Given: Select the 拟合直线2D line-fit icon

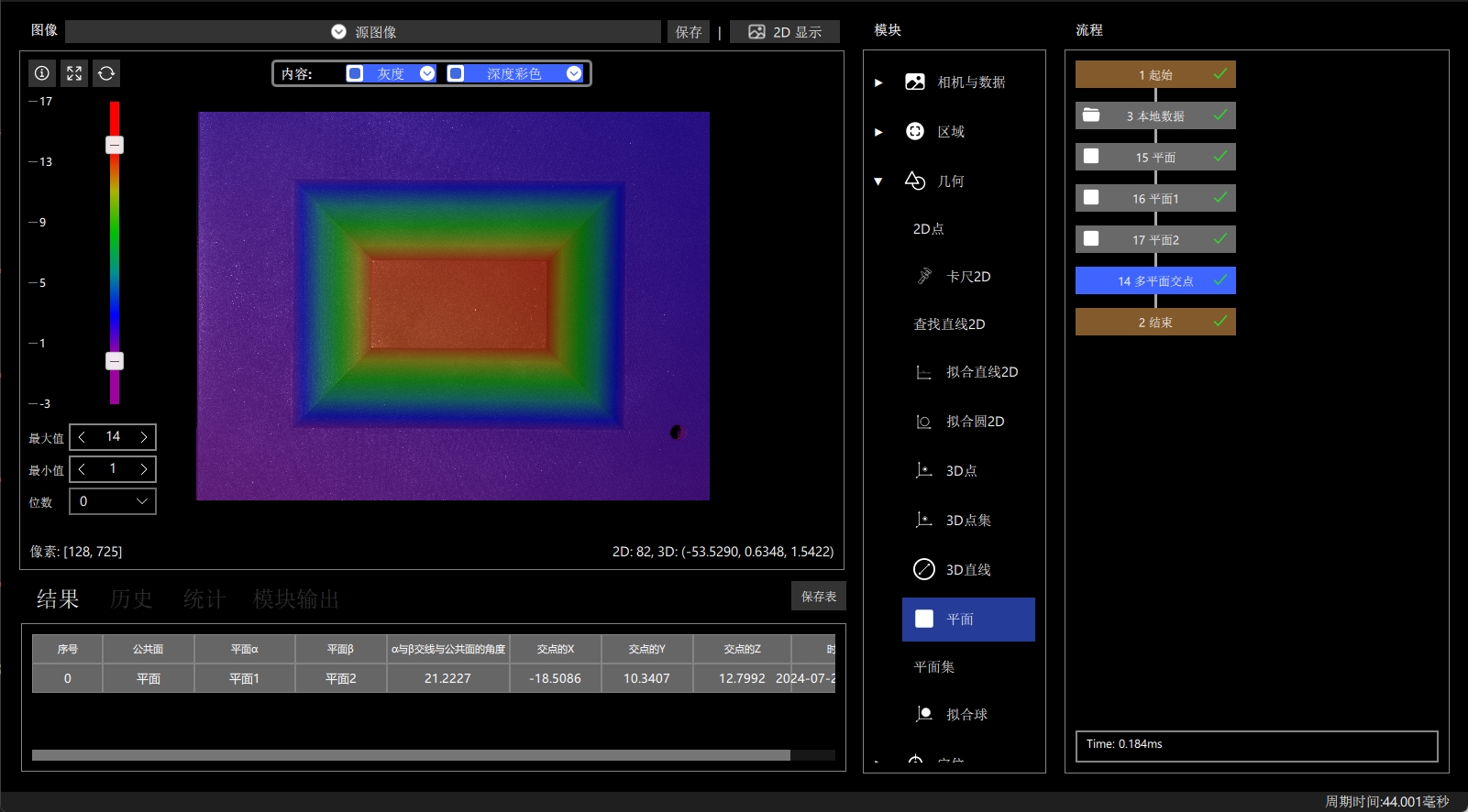Looking at the screenshot, I should click(924, 372).
